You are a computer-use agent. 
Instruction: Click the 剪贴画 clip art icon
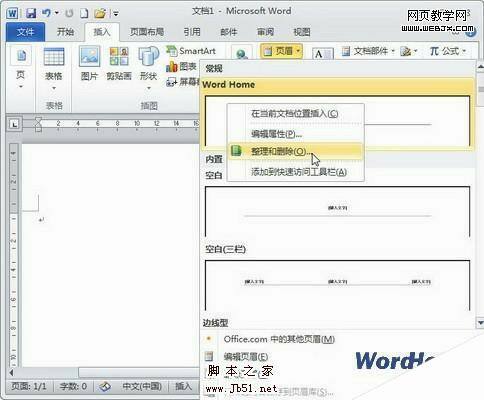point(119,56)
